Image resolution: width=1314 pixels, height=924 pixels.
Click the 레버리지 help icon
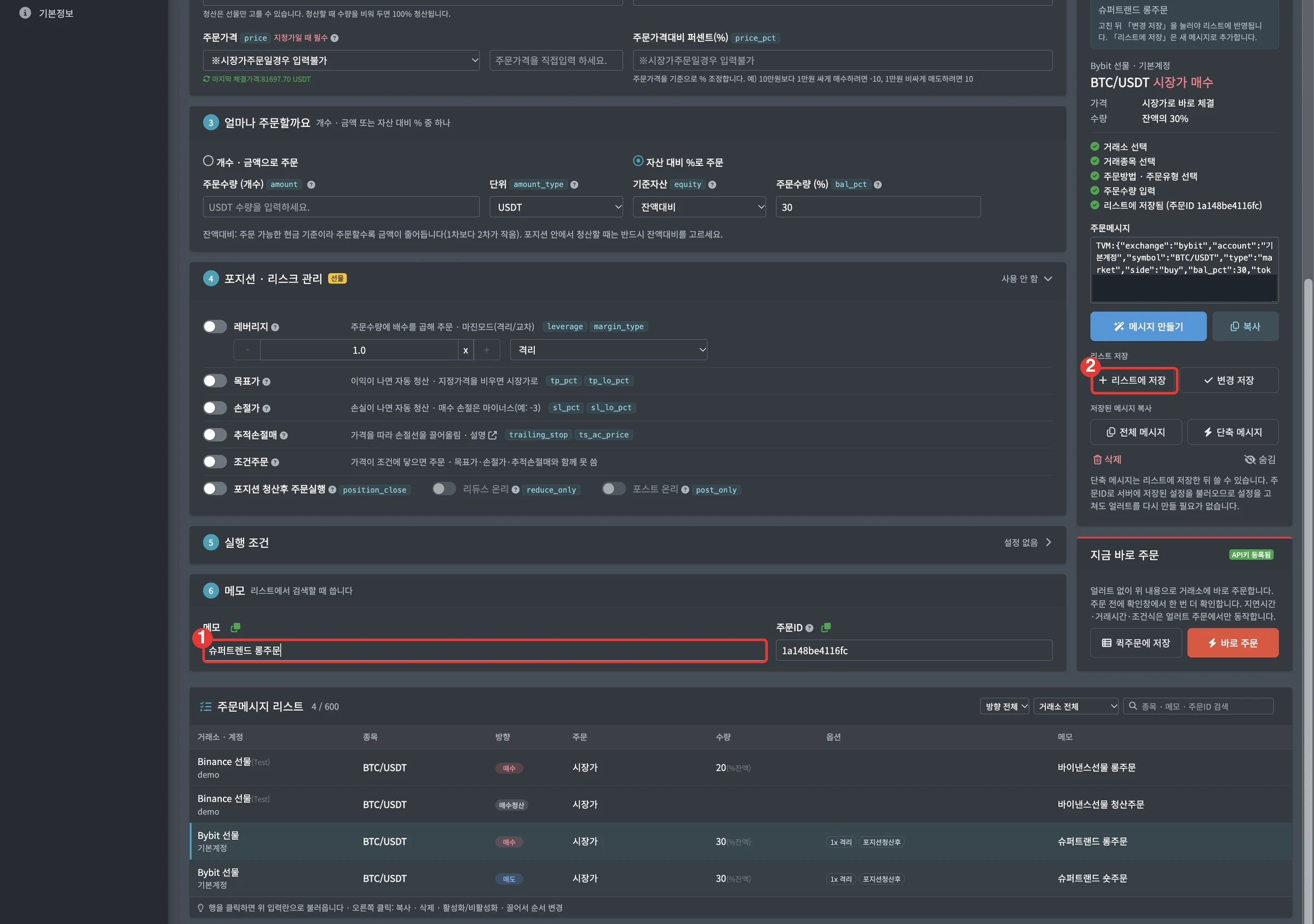coord(275,327)
